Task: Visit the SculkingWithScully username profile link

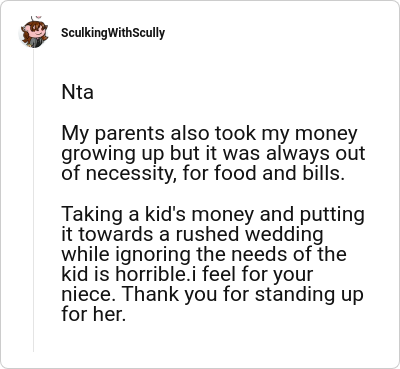Action: [x=113, y=33]
